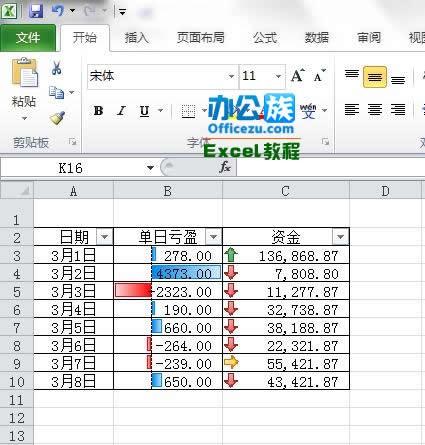Click the 文 phonetic guide icon
Viewport: 425px width, 445px height.
click(308, 111)
